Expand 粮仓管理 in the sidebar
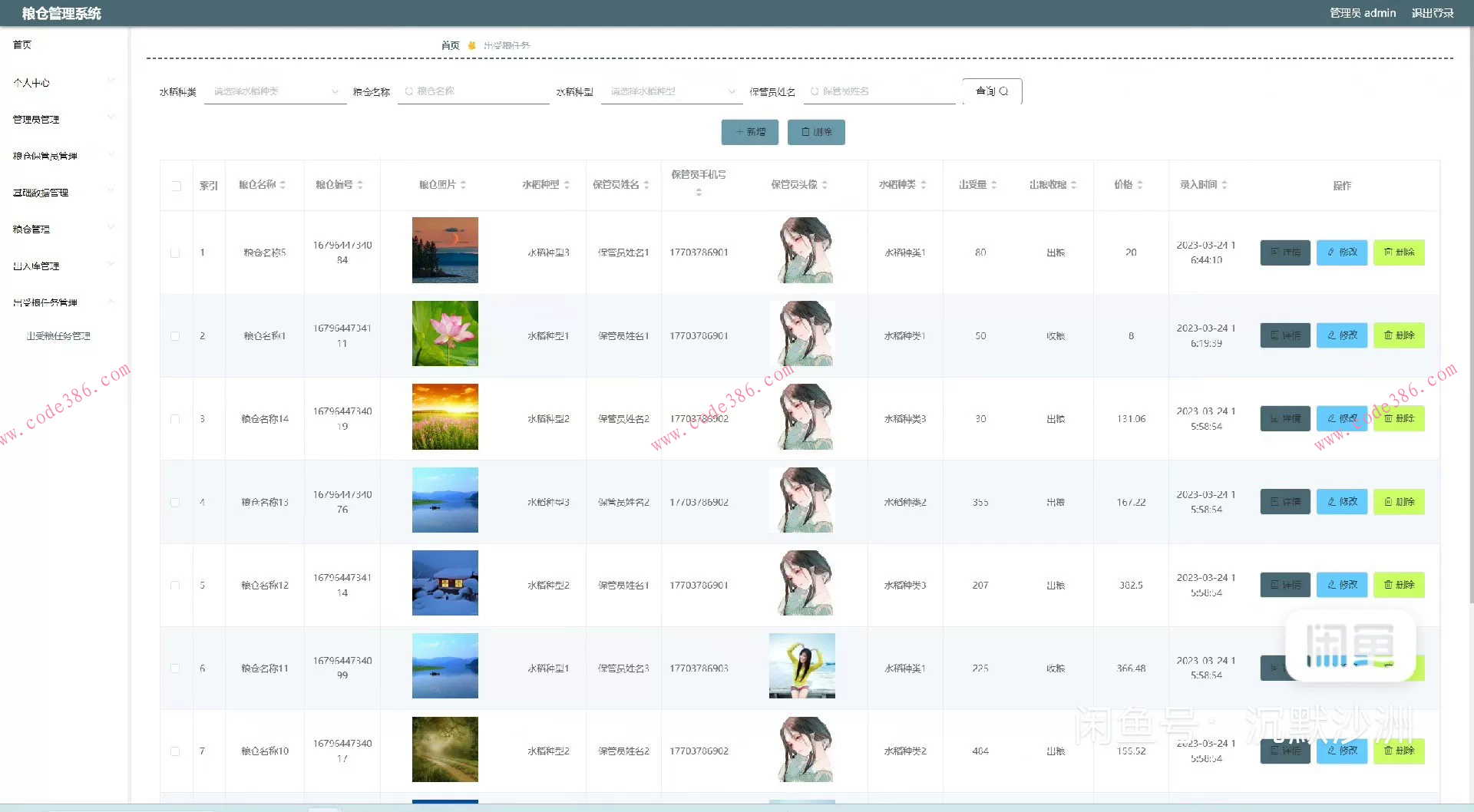 pyautogui.click(x=63, y=229)
